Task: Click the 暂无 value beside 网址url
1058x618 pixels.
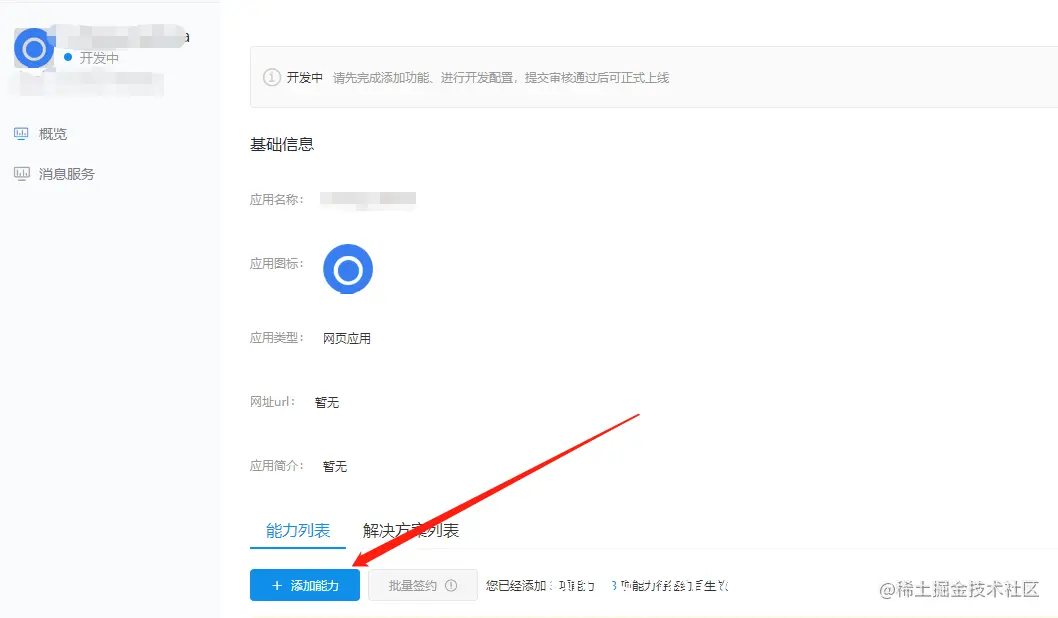Action: (327, 402)
